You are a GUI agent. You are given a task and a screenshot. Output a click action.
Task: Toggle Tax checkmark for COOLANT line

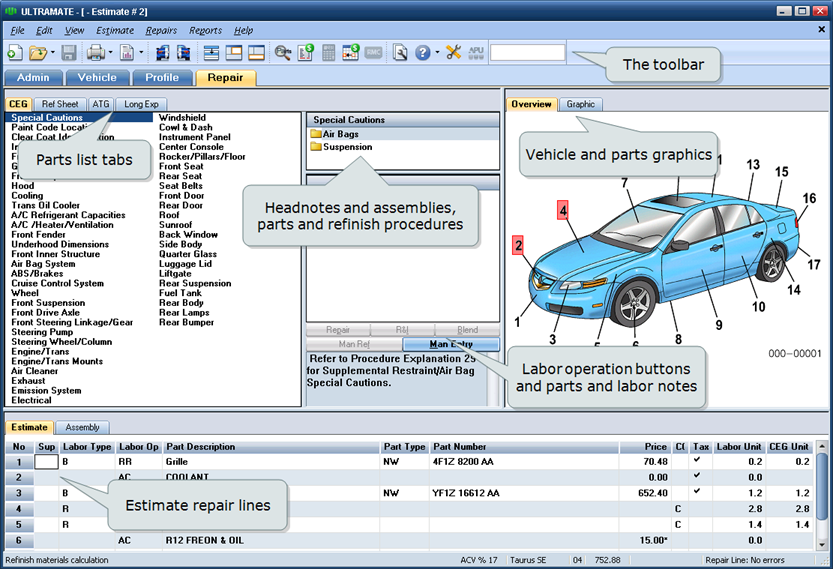pos(695,477)
